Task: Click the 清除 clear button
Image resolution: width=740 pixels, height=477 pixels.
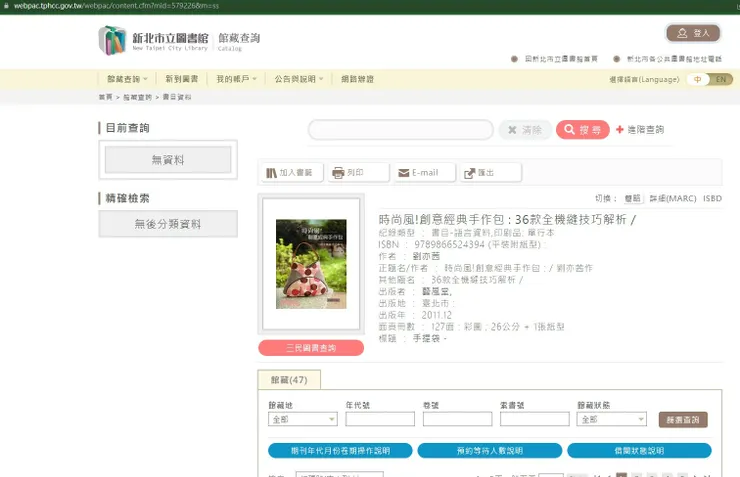Action: point(525,130)
